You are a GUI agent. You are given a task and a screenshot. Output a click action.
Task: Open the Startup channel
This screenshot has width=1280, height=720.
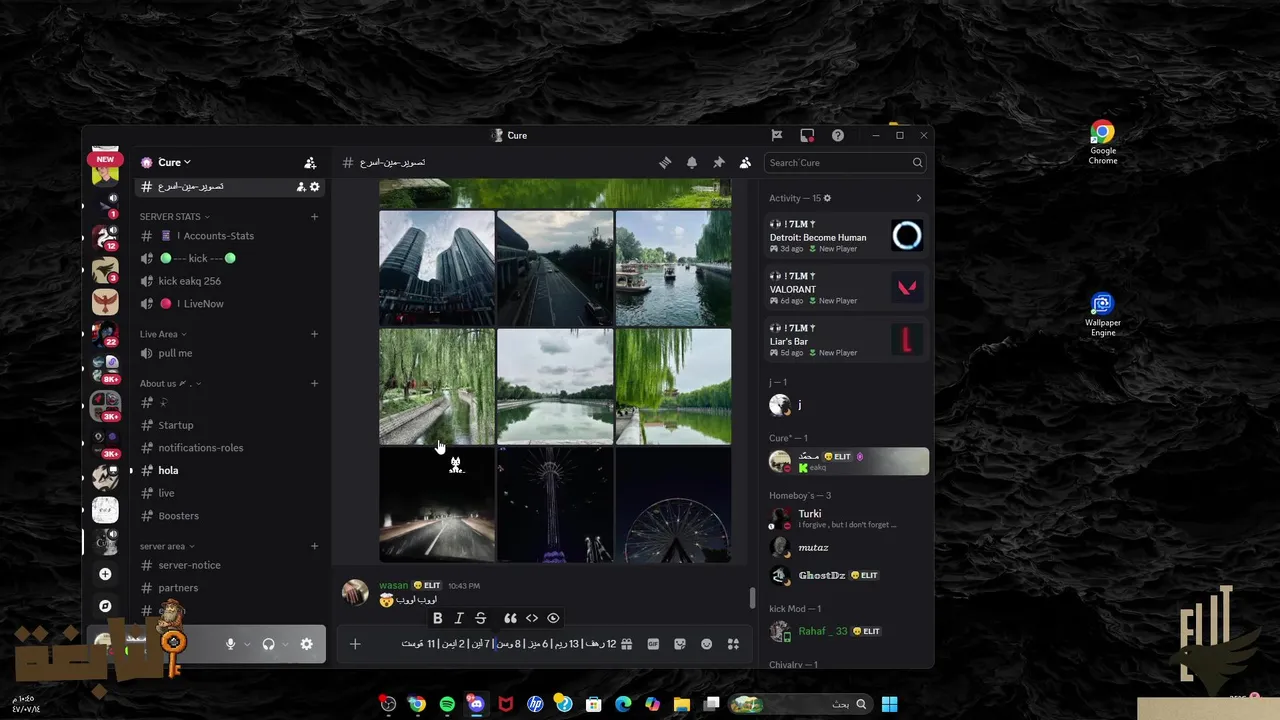(230, 425)
